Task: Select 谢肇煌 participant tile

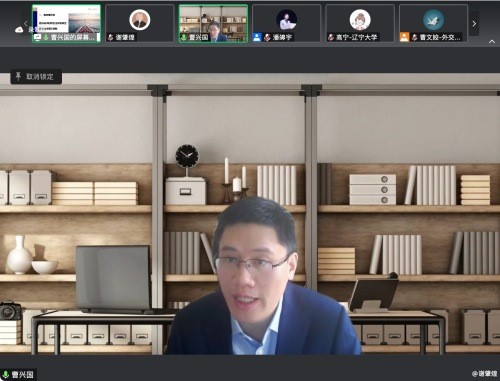Action: pos(140,23)
